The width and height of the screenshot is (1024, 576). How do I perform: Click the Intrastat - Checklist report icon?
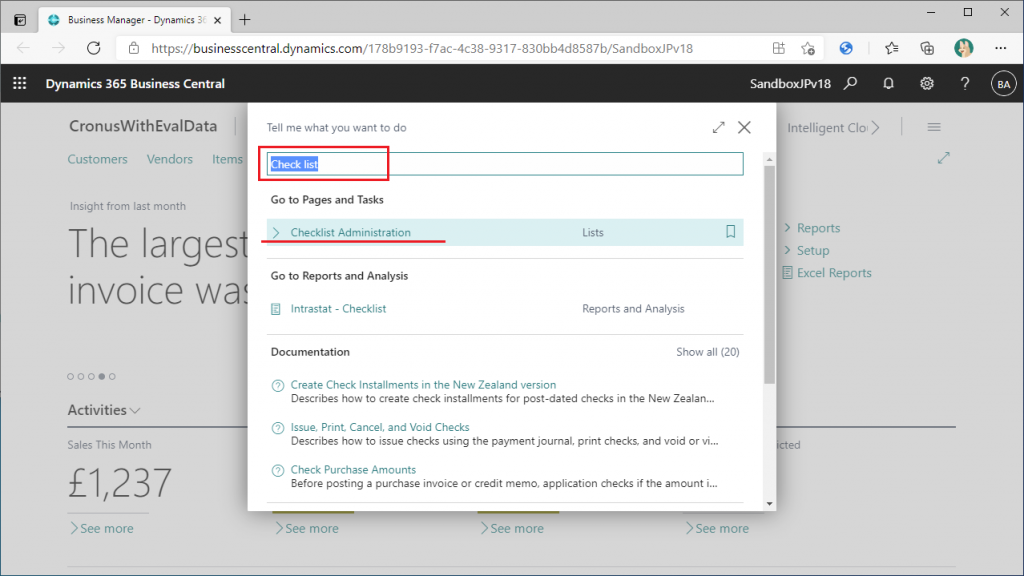tap(276, 309)
